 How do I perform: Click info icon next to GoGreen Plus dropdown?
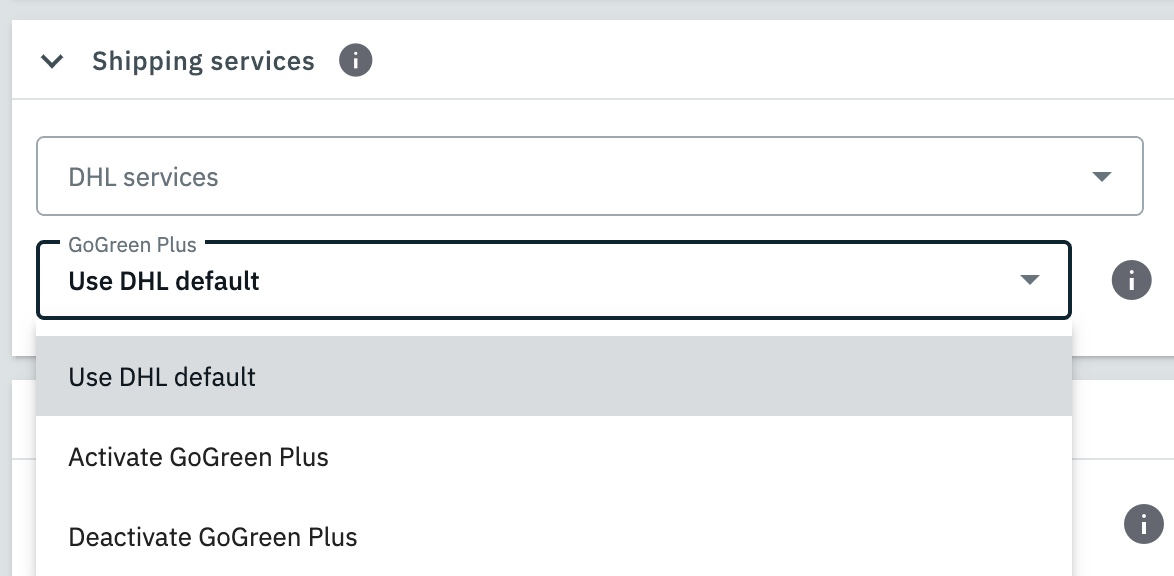(1131, 281)
